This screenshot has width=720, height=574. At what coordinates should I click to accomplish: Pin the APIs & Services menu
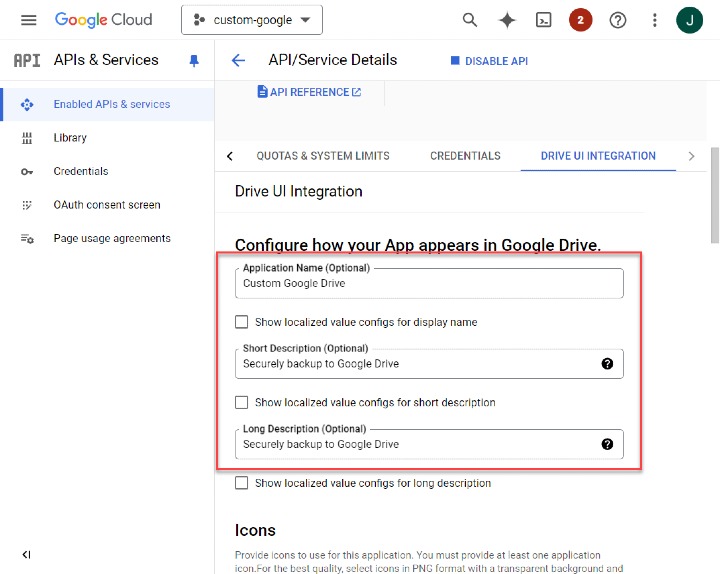[194, 61]
